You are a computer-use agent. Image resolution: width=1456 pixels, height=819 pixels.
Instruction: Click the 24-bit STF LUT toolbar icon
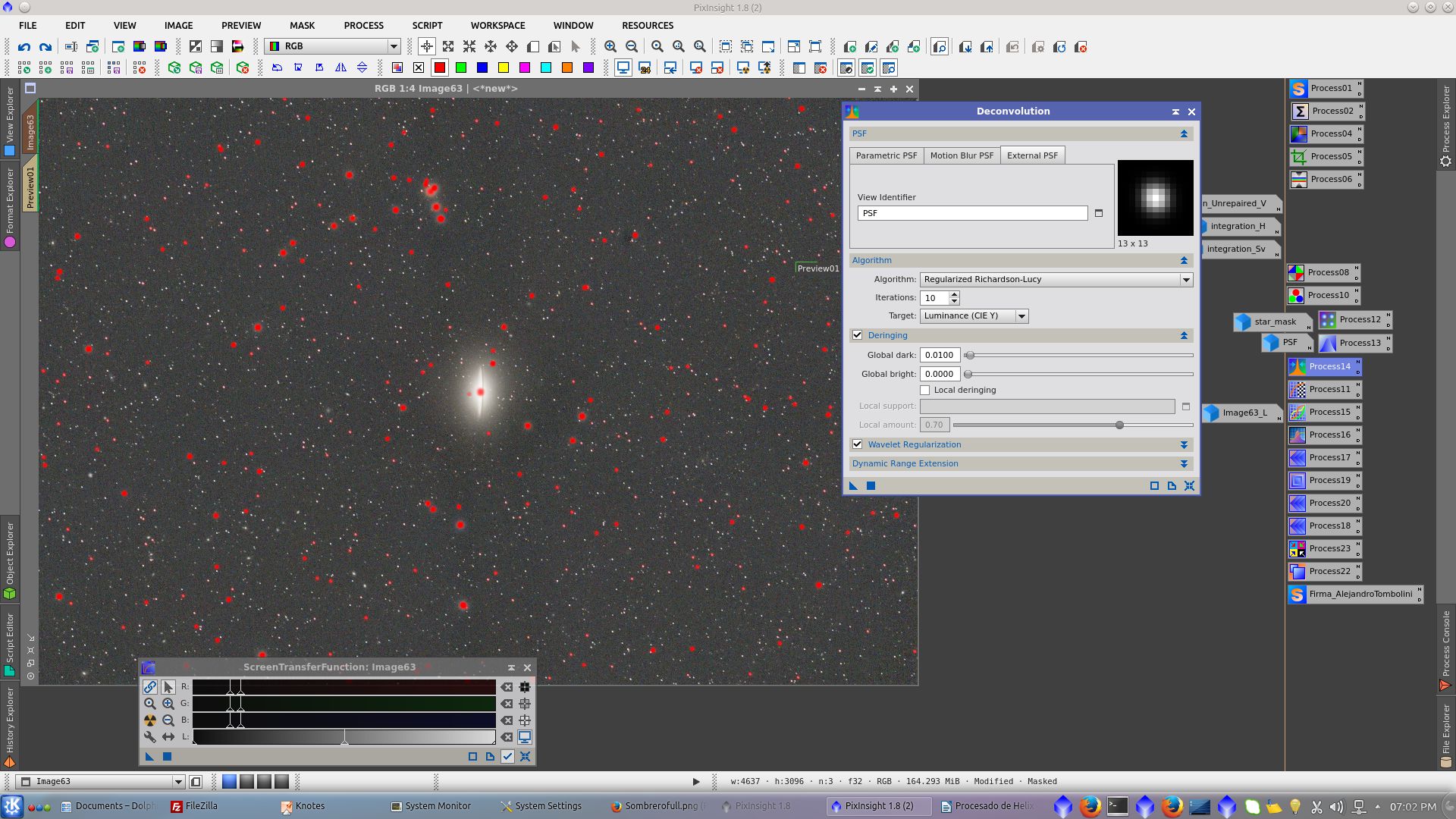coord(645,67)
